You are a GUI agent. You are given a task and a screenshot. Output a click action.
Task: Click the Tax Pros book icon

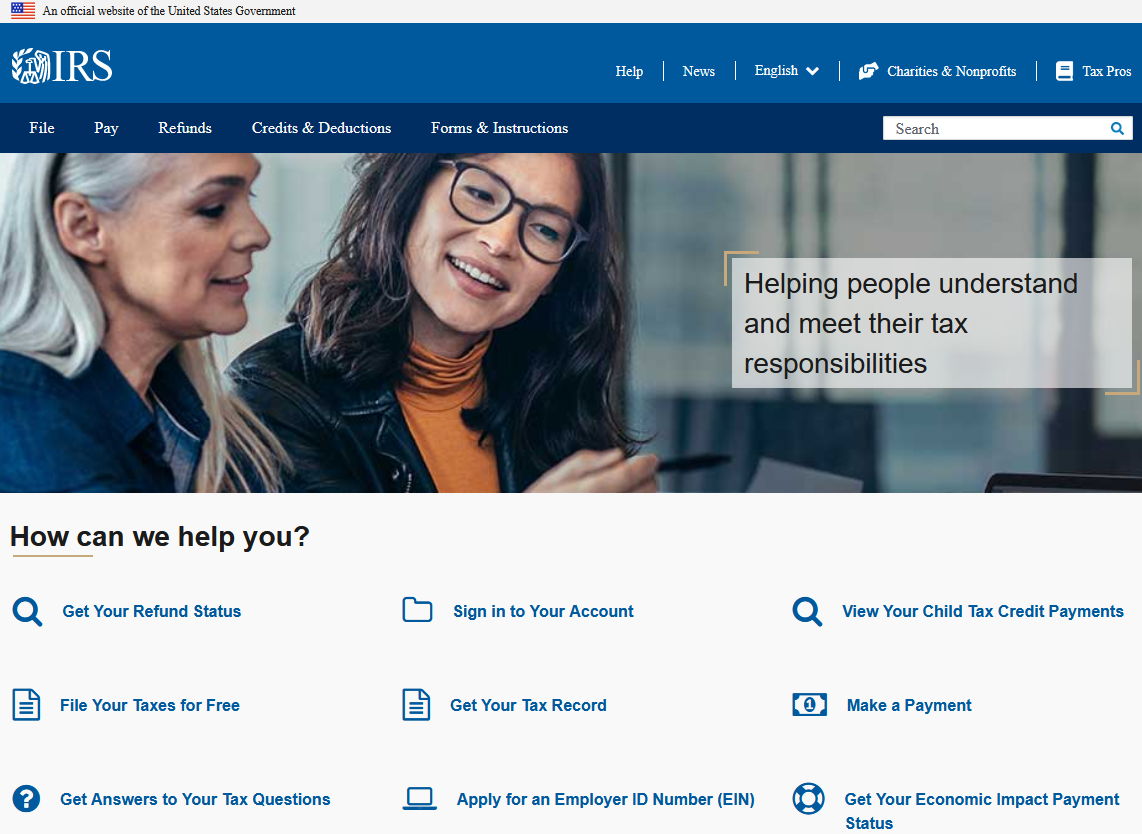coord(1065,71)
